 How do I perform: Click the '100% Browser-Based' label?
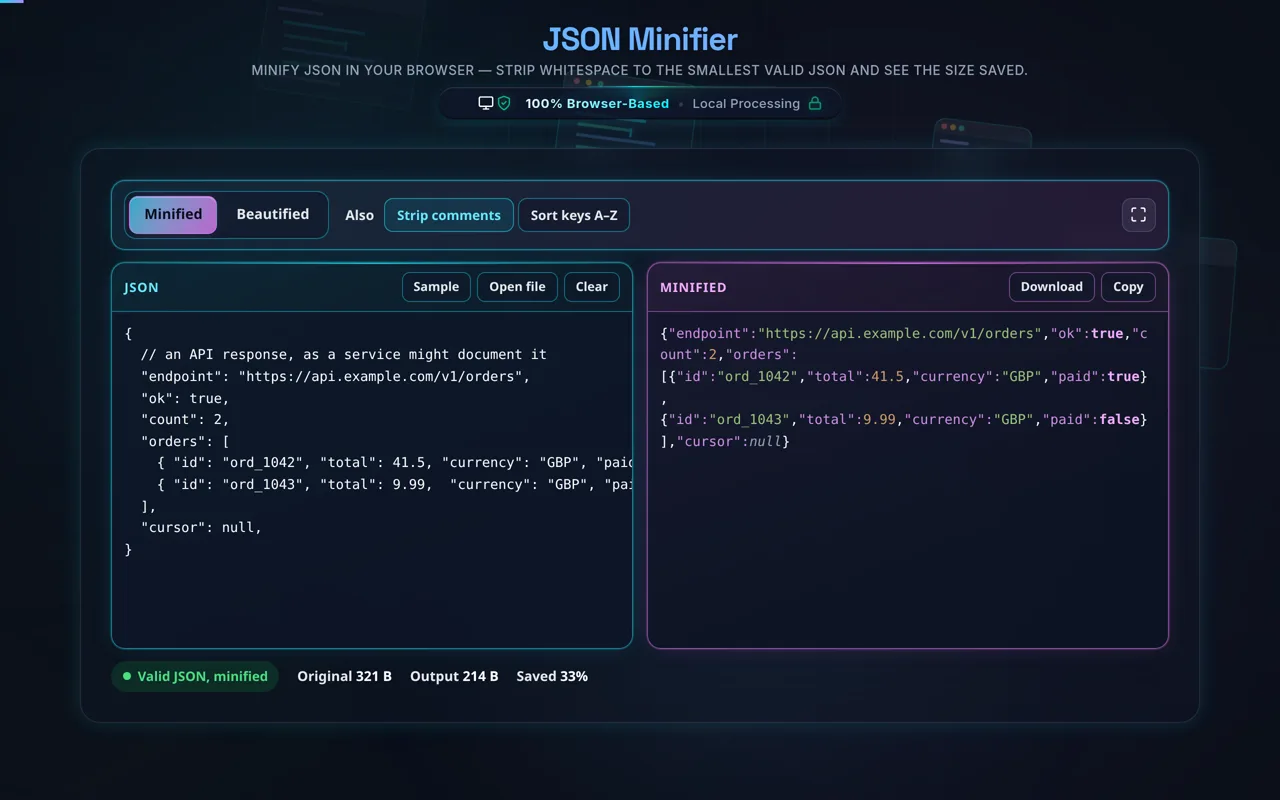(597, 103)
